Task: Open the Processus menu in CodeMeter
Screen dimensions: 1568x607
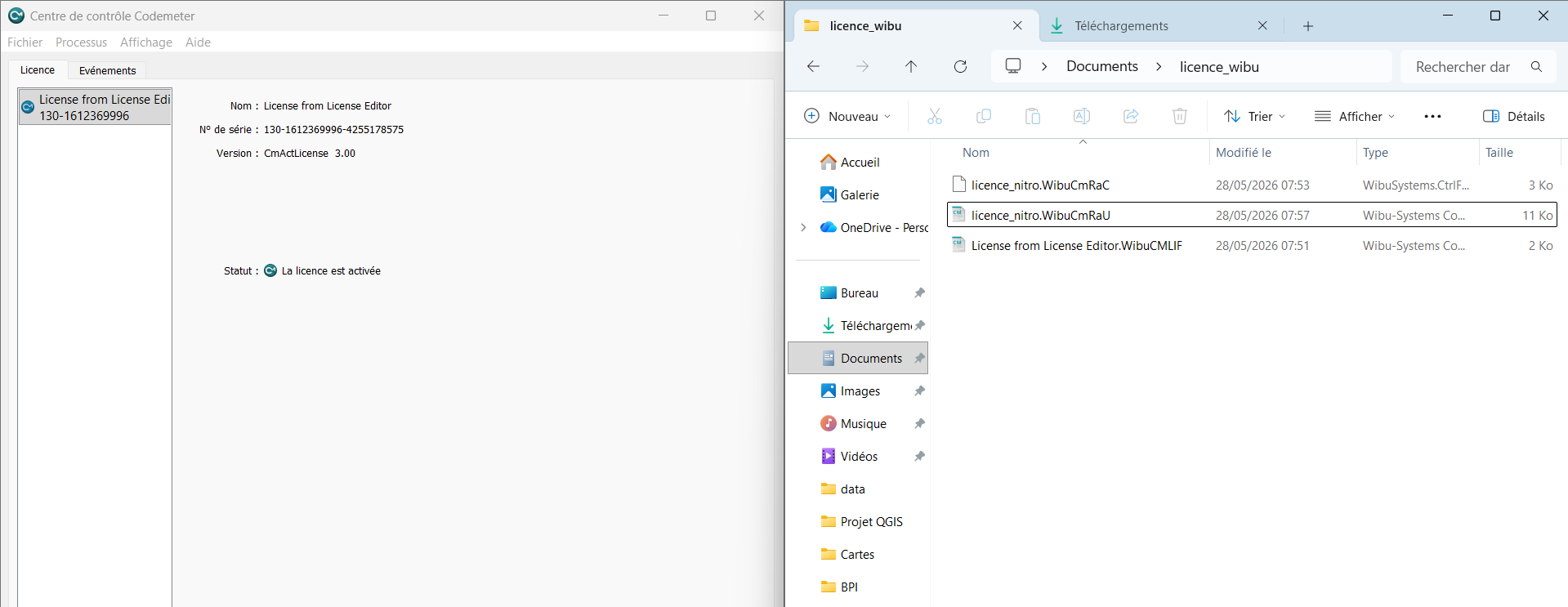Action: [81, 42]
